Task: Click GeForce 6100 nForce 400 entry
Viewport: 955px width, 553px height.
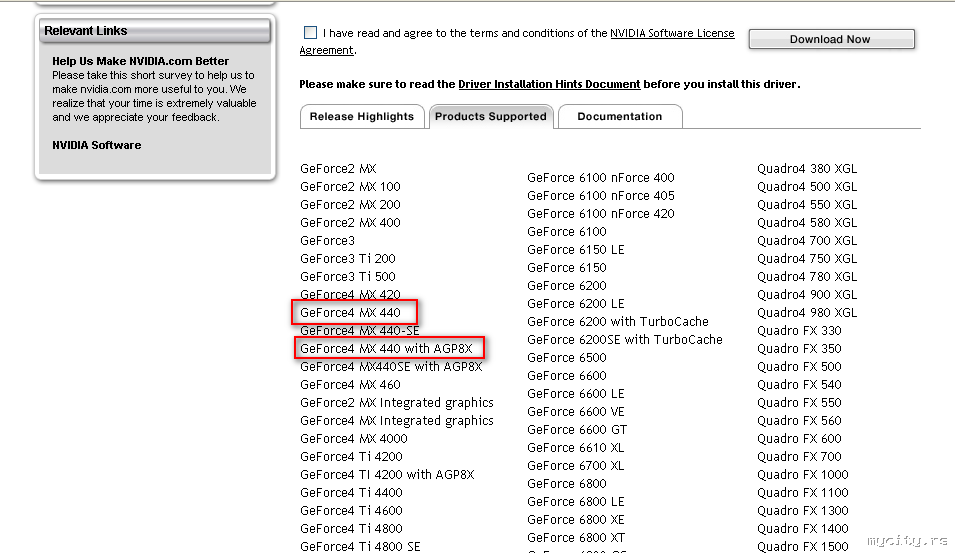Action: pos(601,177)
